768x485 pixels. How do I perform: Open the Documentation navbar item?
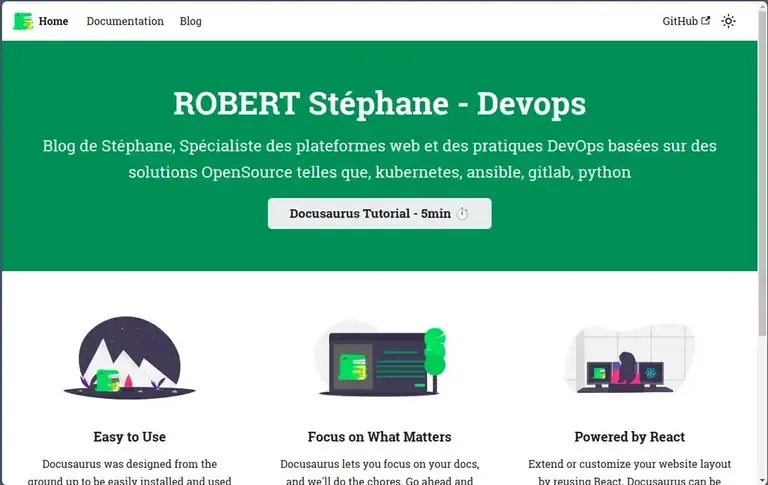(x=125, y=21)
